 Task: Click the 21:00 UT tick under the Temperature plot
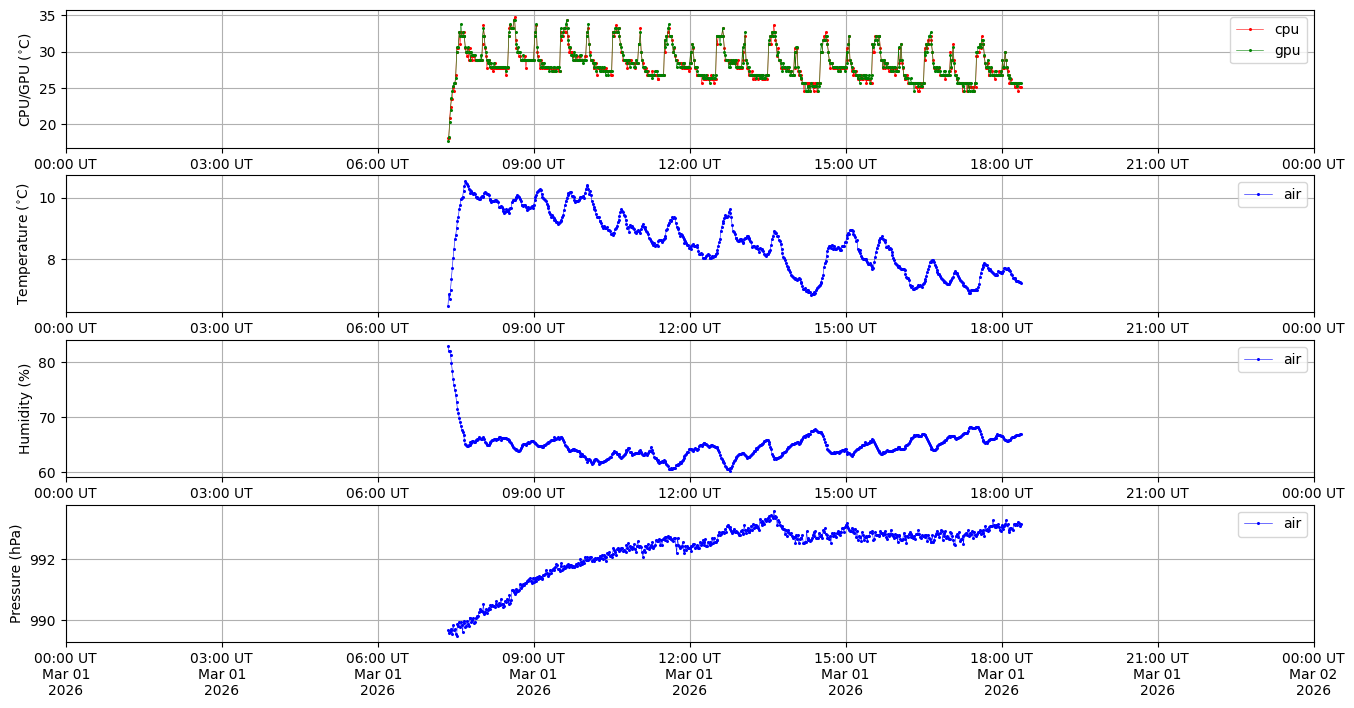coord(1157,328)
